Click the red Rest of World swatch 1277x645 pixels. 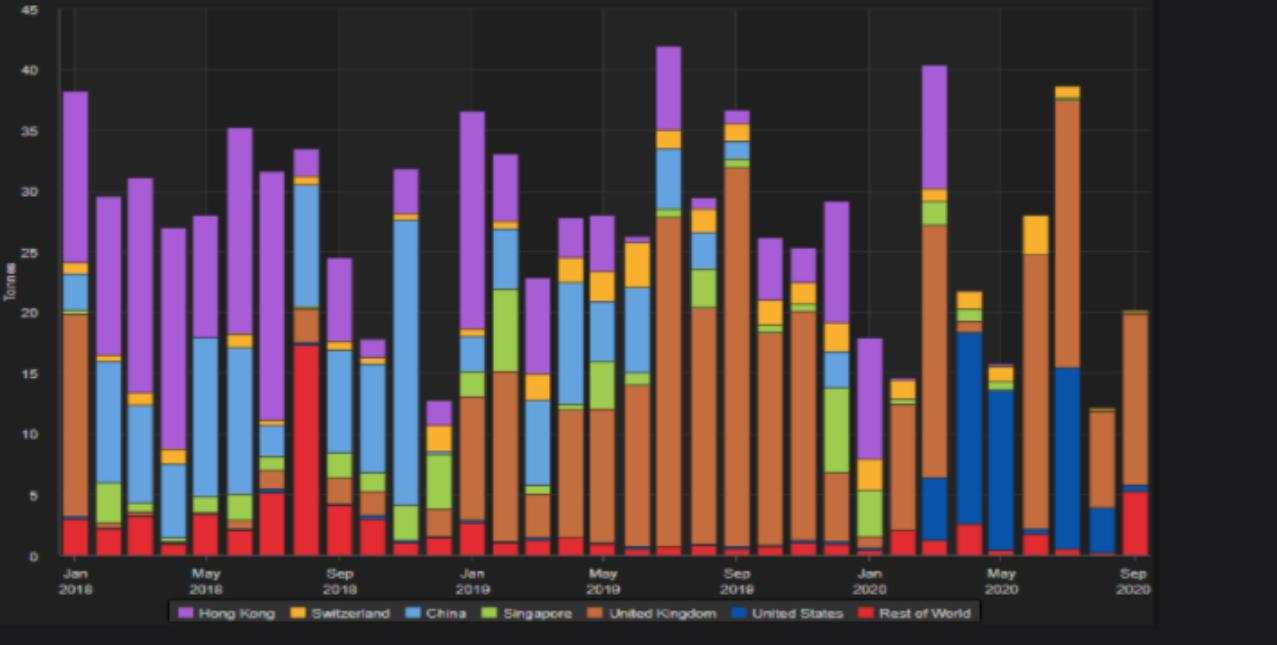(867, 613)
